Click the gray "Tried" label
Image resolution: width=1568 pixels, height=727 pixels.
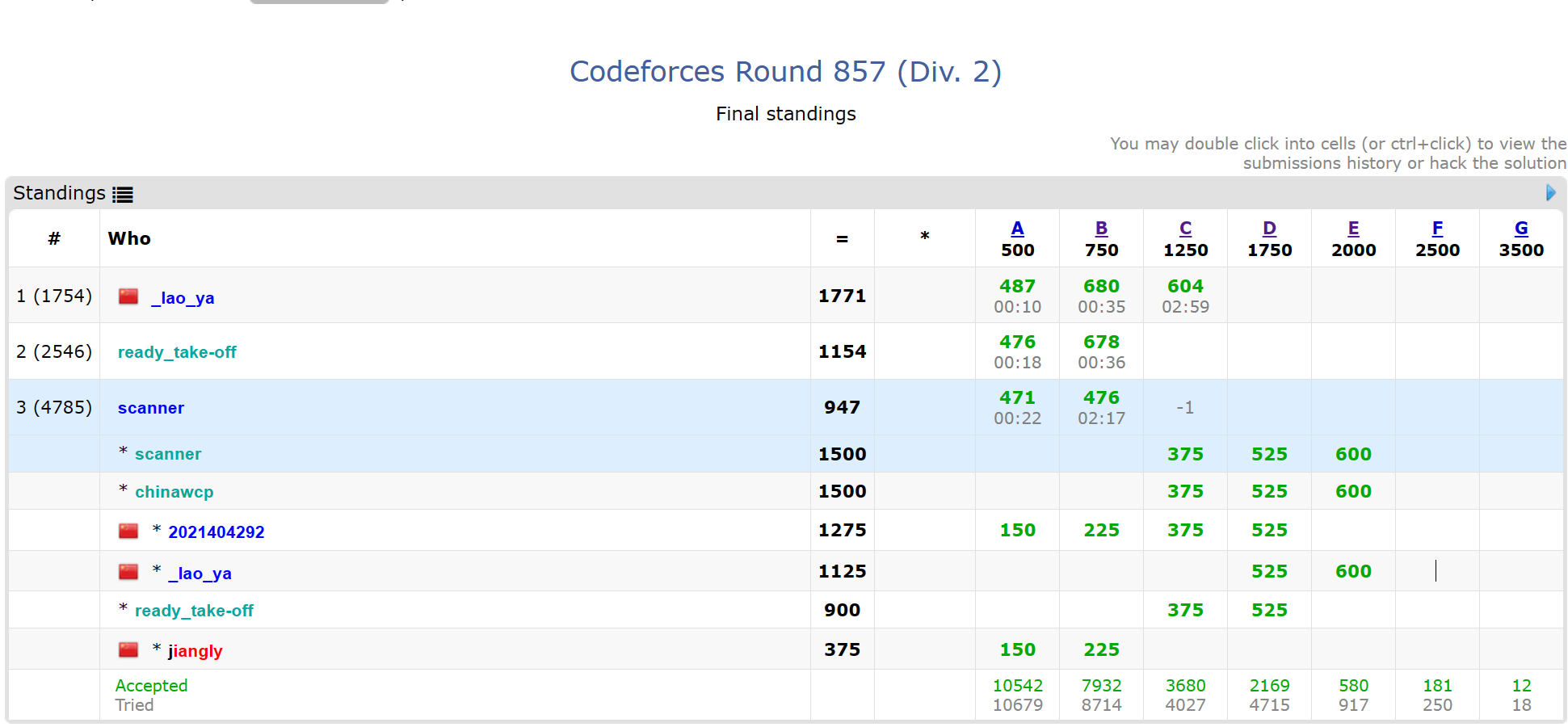coord(134,705)
